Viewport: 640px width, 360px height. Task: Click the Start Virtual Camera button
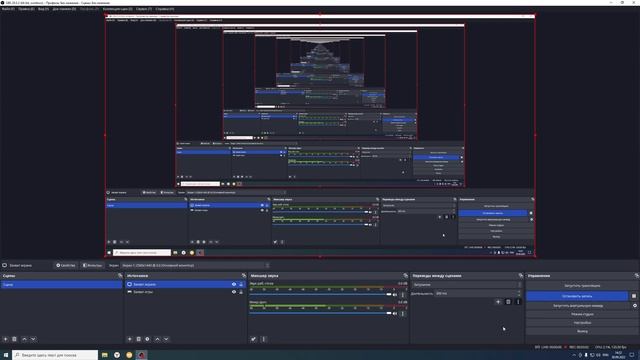[578, 306]
